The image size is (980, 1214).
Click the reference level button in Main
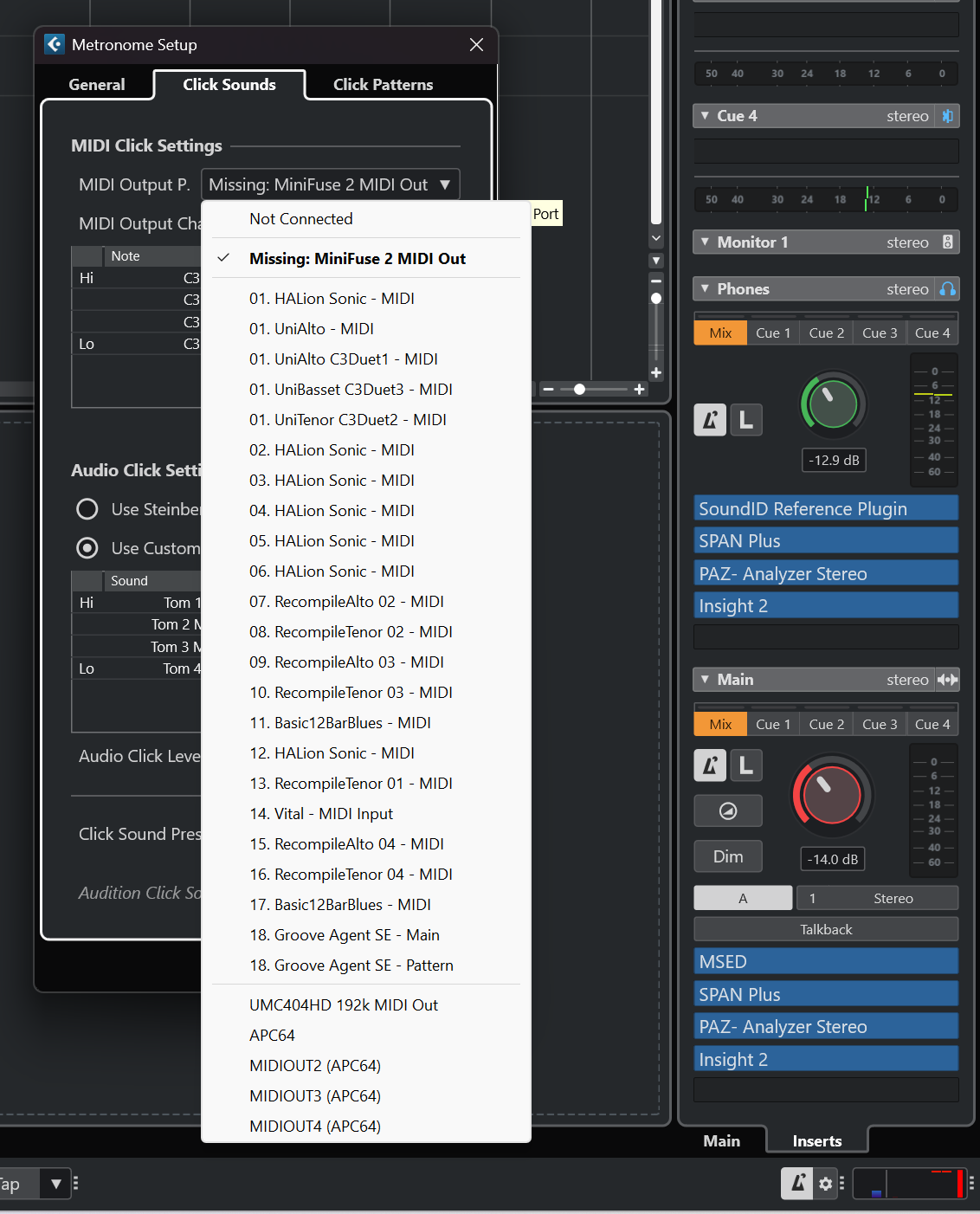point(728,811)
